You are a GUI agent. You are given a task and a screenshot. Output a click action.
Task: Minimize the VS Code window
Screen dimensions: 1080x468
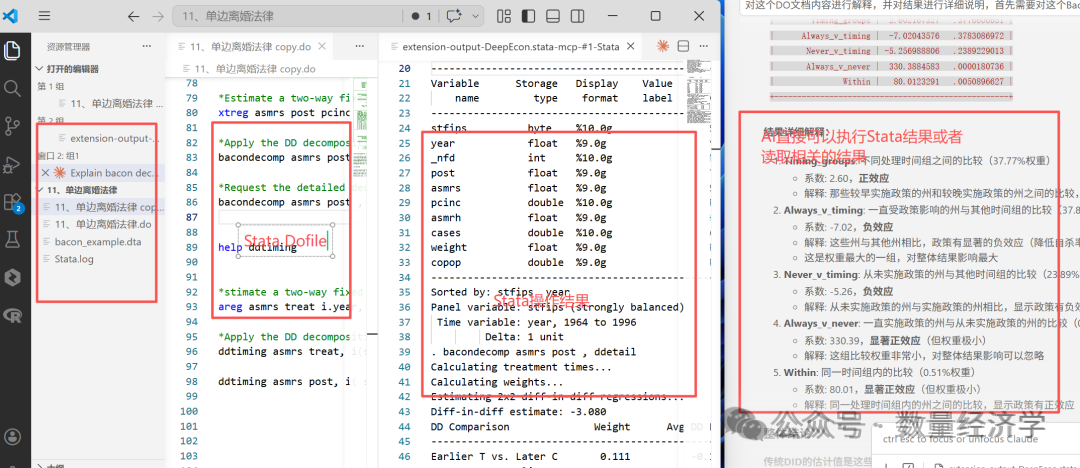(614, 16)
